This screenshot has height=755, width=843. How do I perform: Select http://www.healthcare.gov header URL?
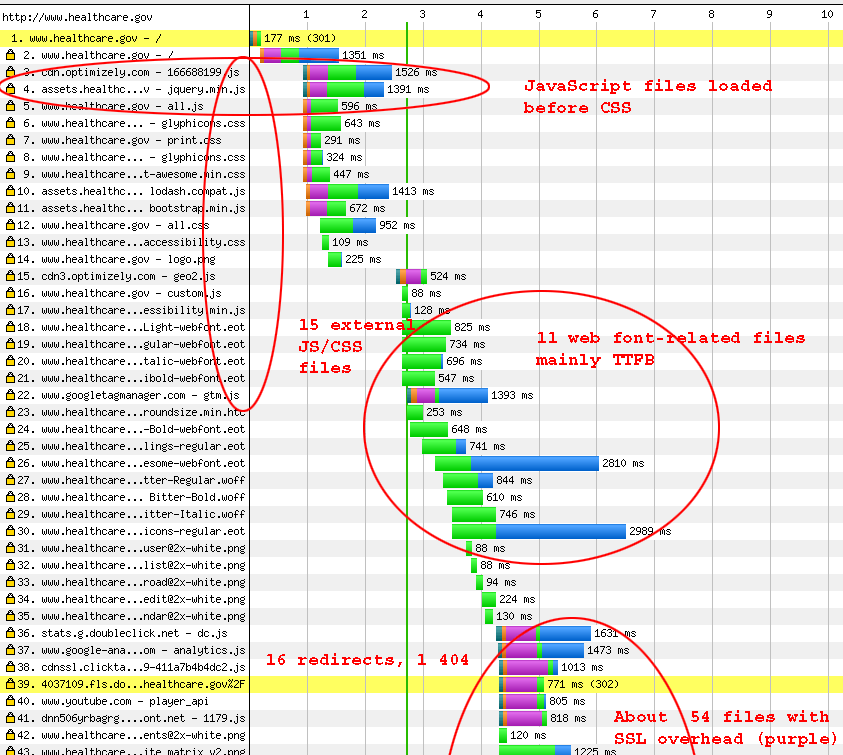click(x=77, y=17)
